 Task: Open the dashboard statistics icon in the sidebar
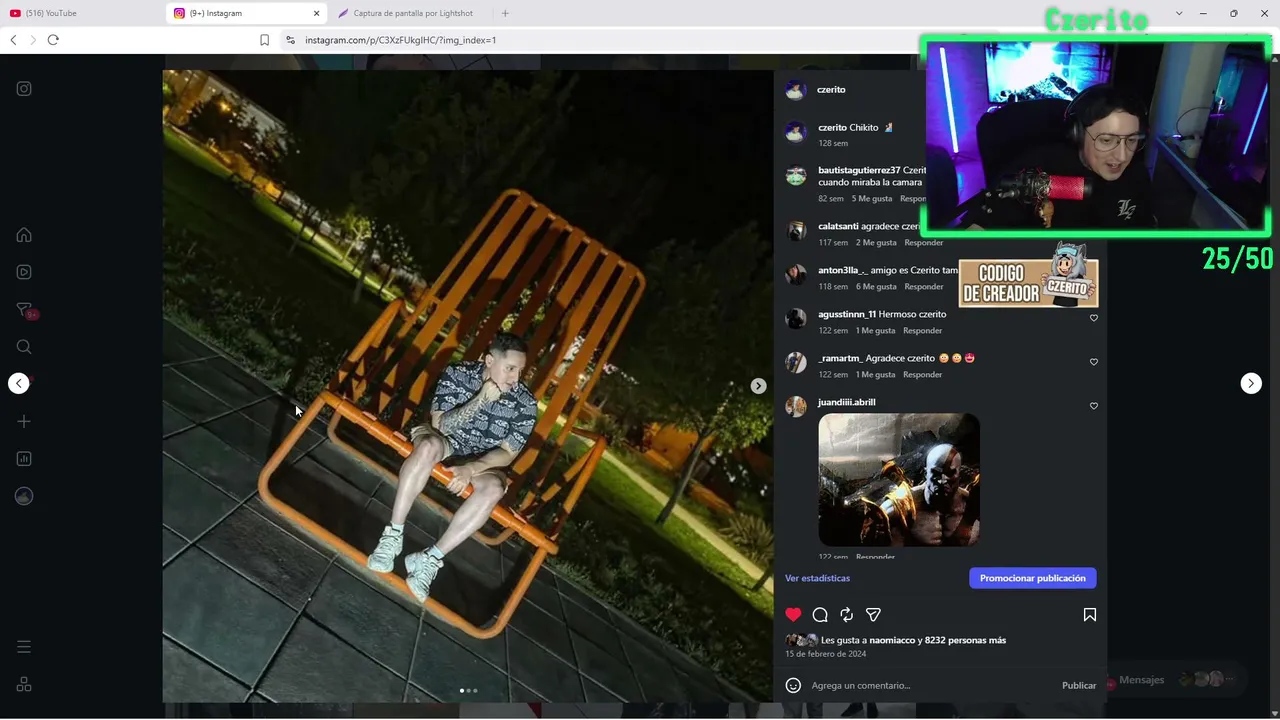(24, 459)
